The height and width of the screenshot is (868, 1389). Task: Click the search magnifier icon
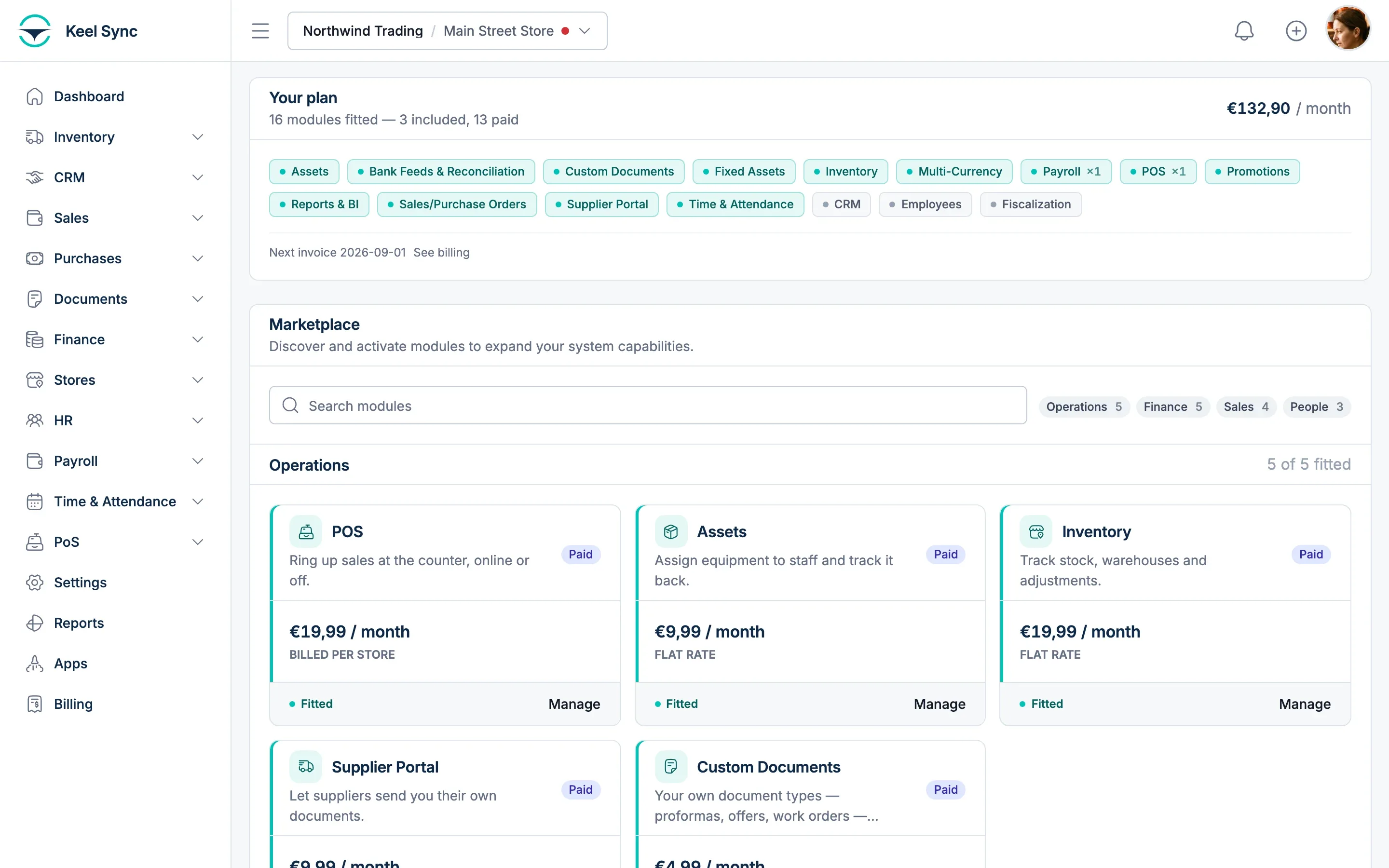pyautogui.click(x=290, y=405)
